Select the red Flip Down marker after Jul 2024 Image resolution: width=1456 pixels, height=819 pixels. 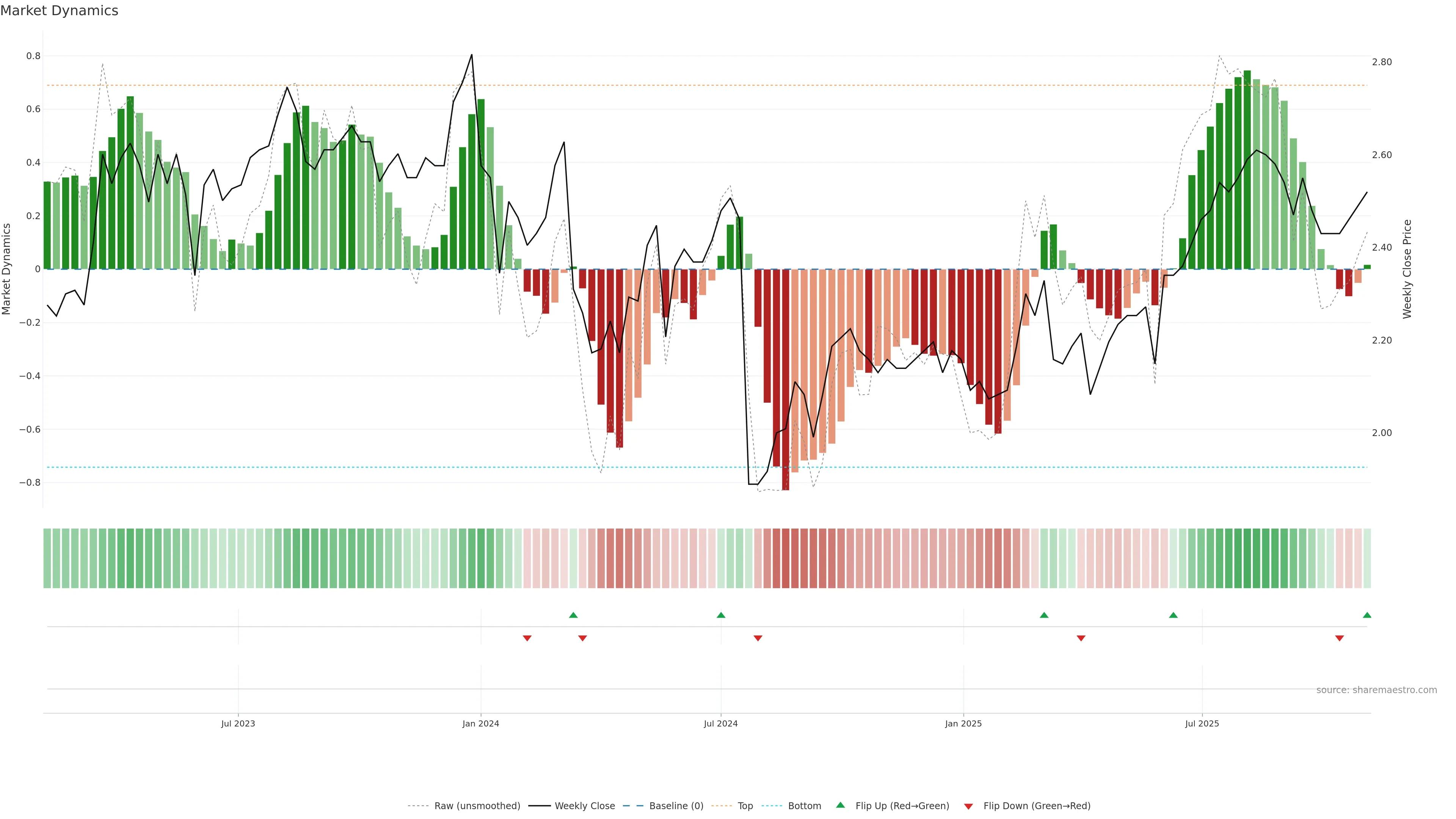758,638
